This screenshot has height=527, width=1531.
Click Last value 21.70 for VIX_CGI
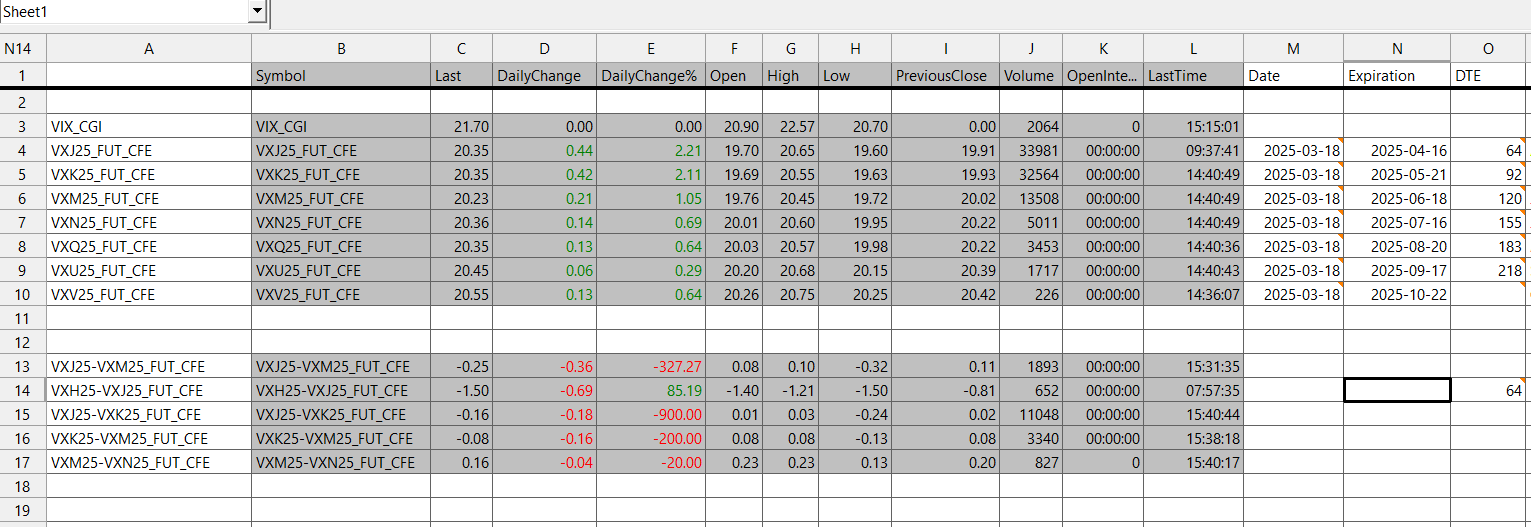462,127
